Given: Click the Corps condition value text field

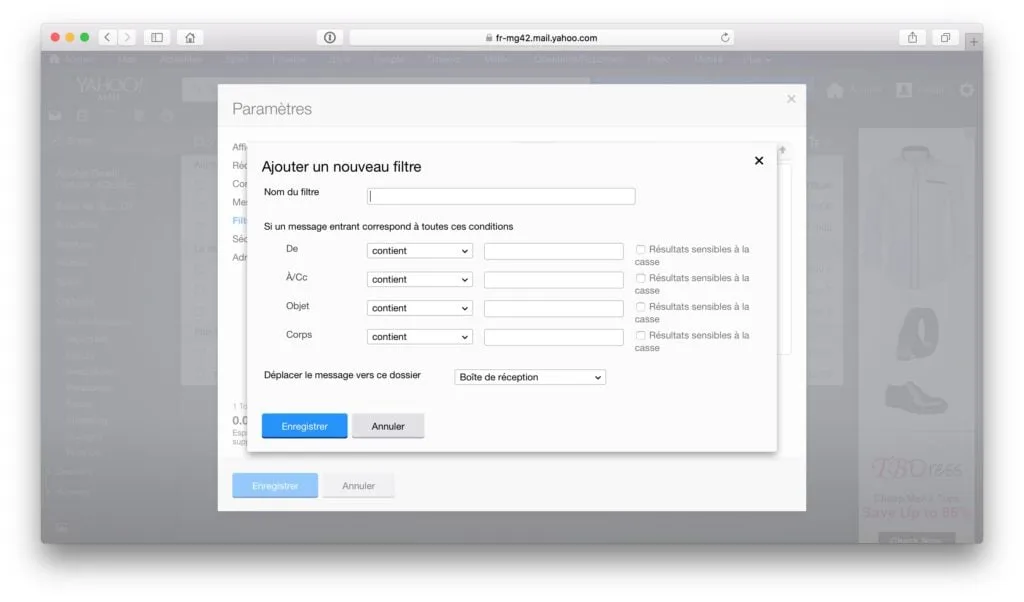Looking at the screenshot, I should (x=553, y=337).
